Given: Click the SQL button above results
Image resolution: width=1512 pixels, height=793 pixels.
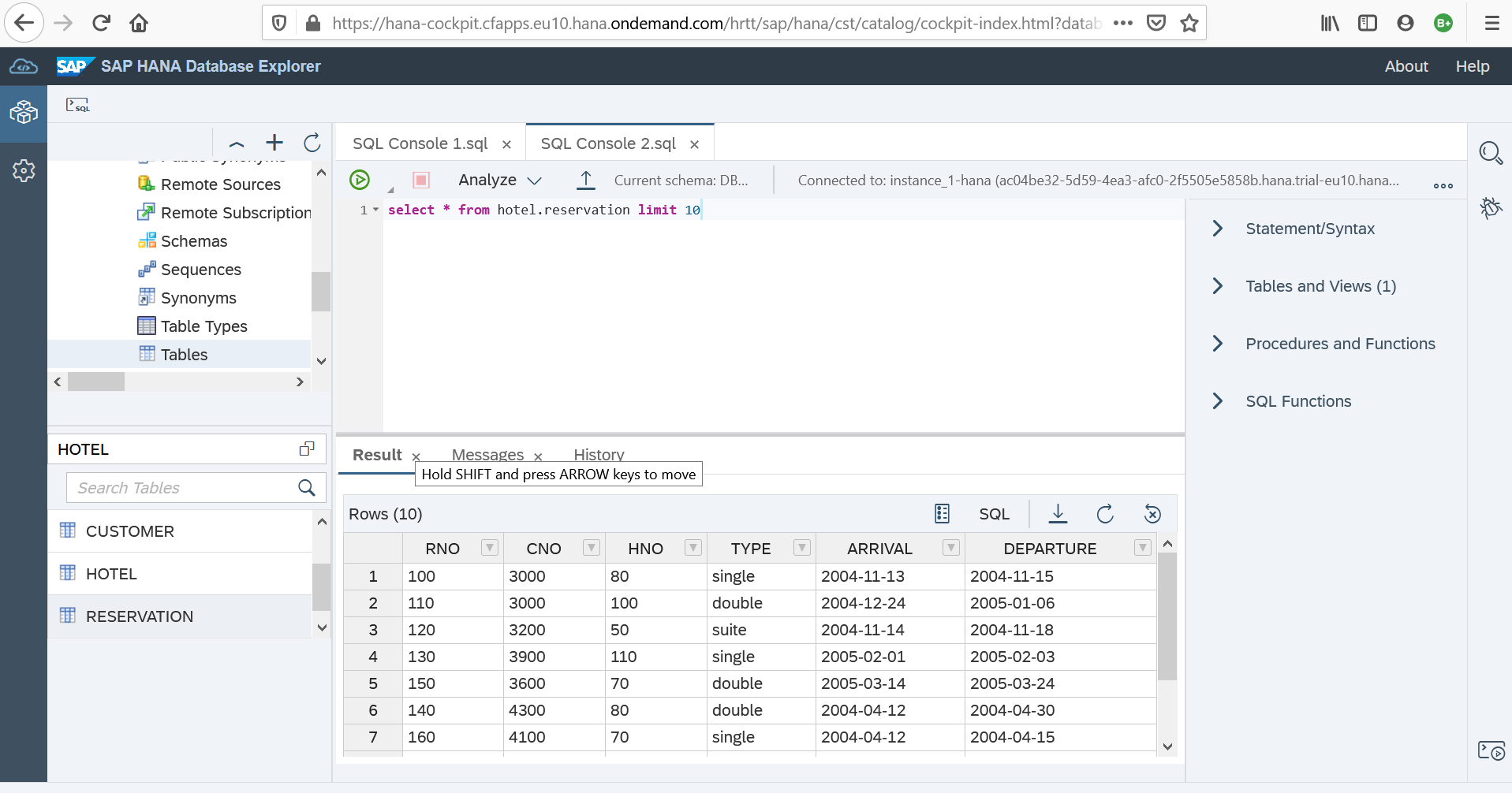Looking at the screenshot, I should coord(994,514).
